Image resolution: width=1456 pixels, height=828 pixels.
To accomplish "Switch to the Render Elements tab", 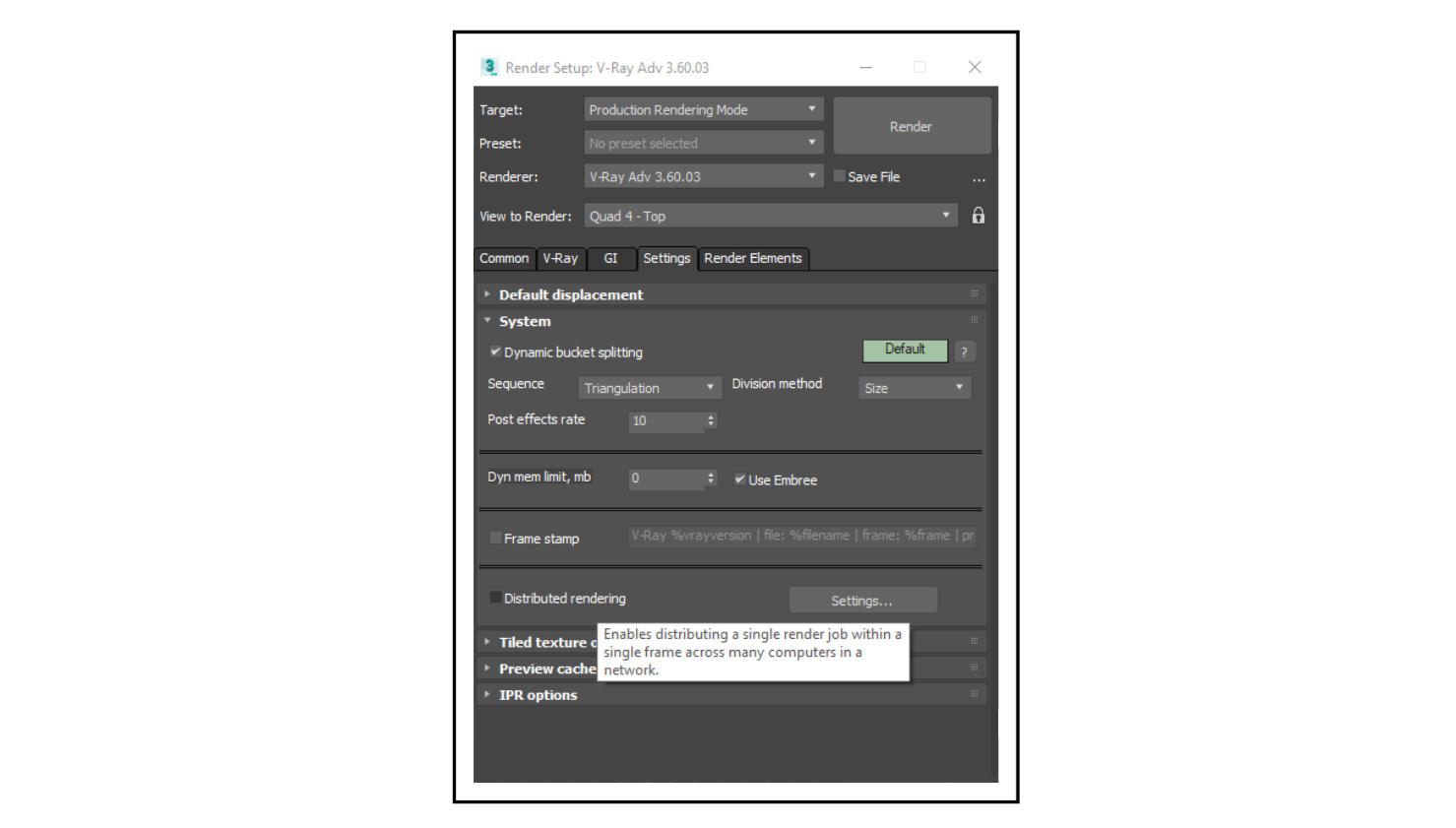I will point(753,258).
